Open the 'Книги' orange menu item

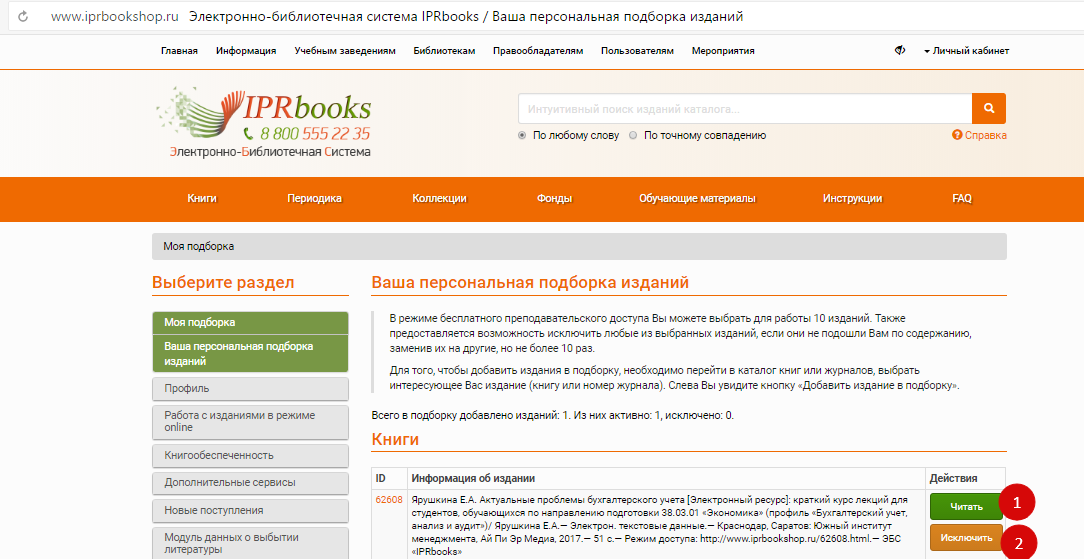click(x=202, y=199)
